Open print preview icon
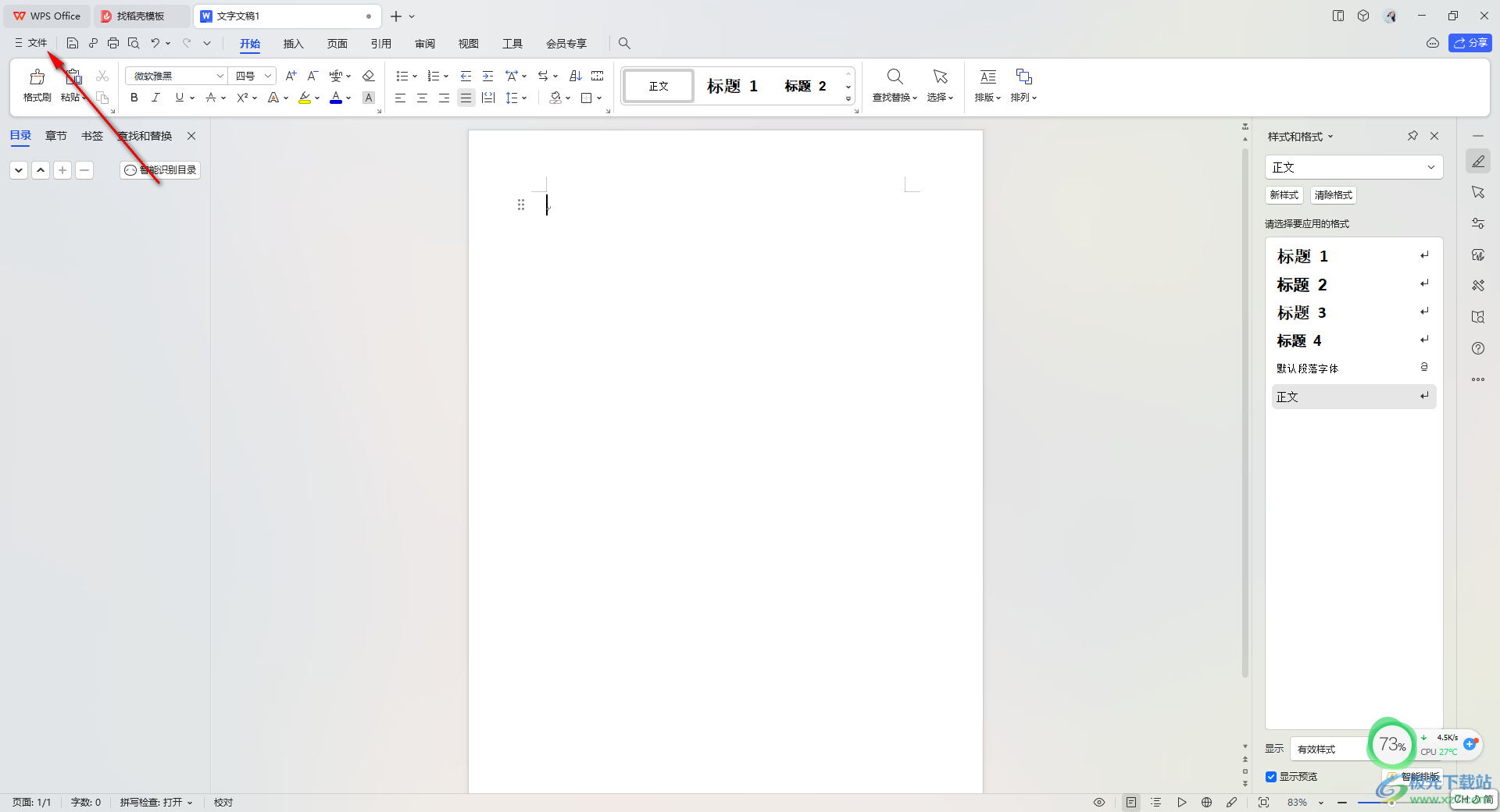Viewport: 1500px width, 812px height. (134, 43)
